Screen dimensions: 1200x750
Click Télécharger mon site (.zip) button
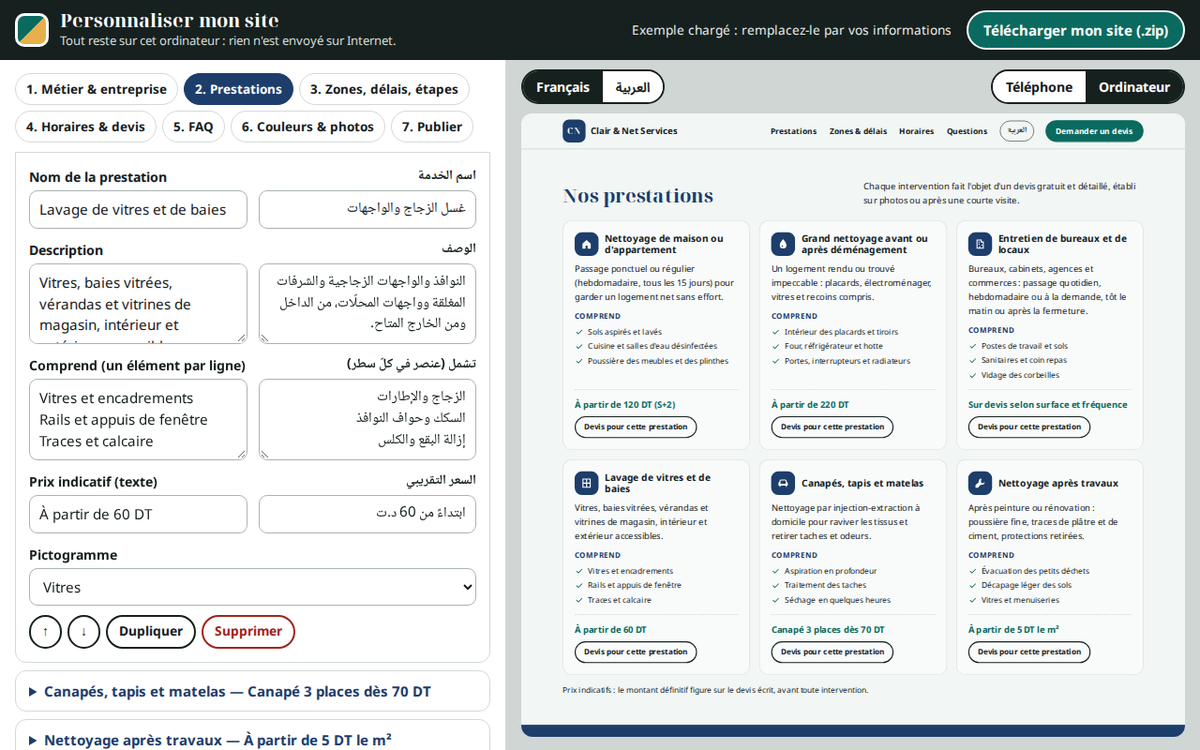coord(1076,30)
